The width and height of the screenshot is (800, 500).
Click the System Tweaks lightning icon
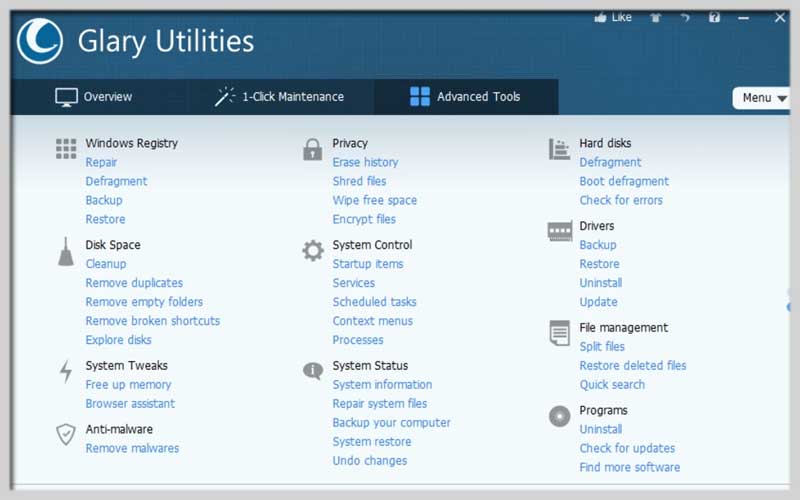(x=66, y=371)
